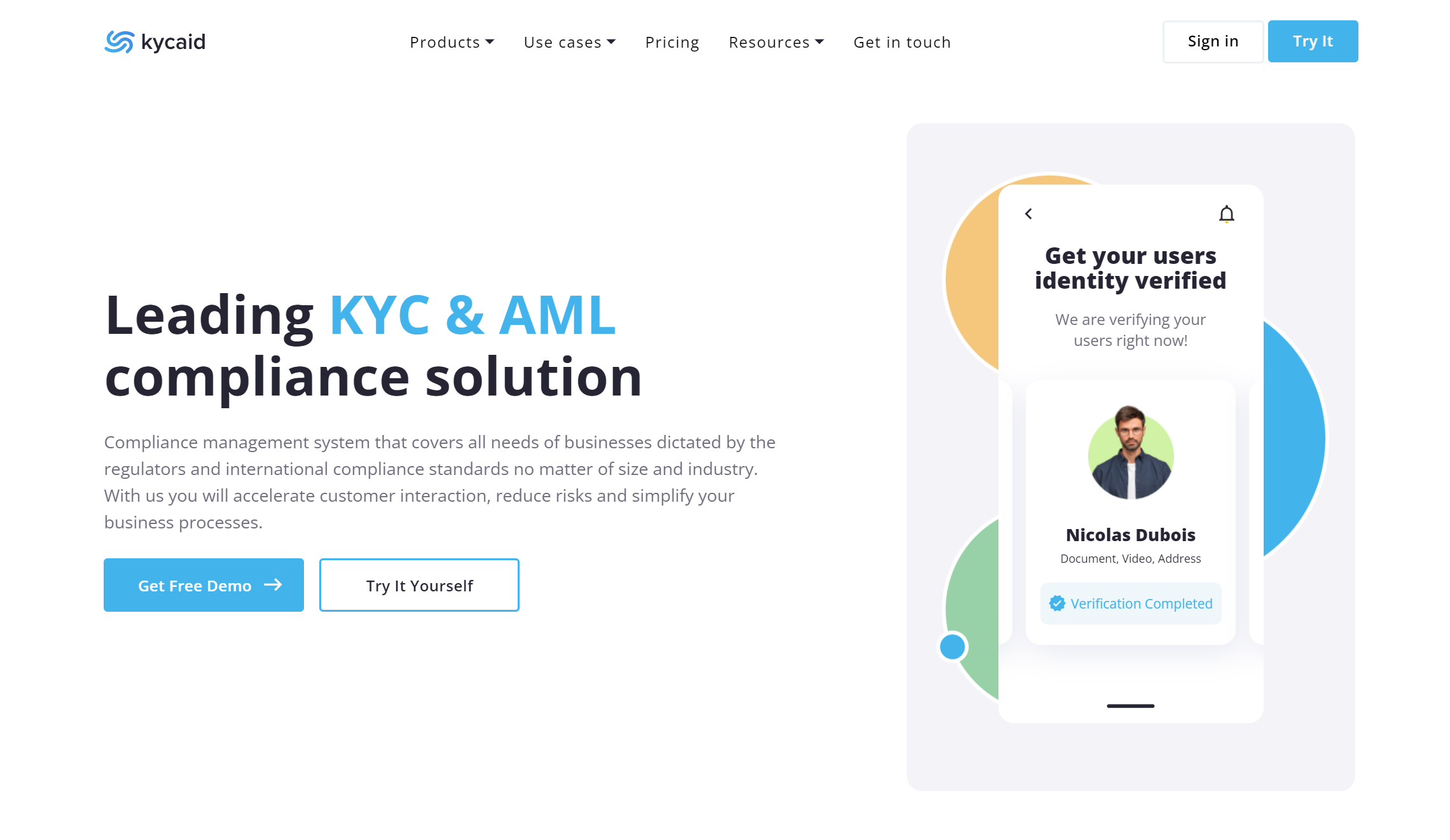Toggle the notification bell alert

pyautogui.click(x=1227, y=214)
